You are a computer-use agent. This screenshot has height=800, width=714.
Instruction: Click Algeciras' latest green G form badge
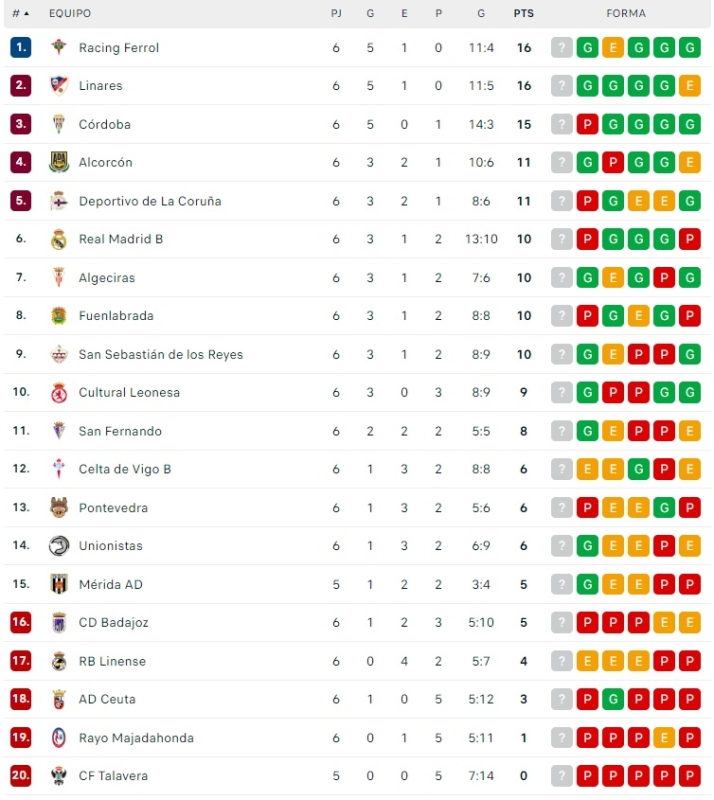pos(689,278)
